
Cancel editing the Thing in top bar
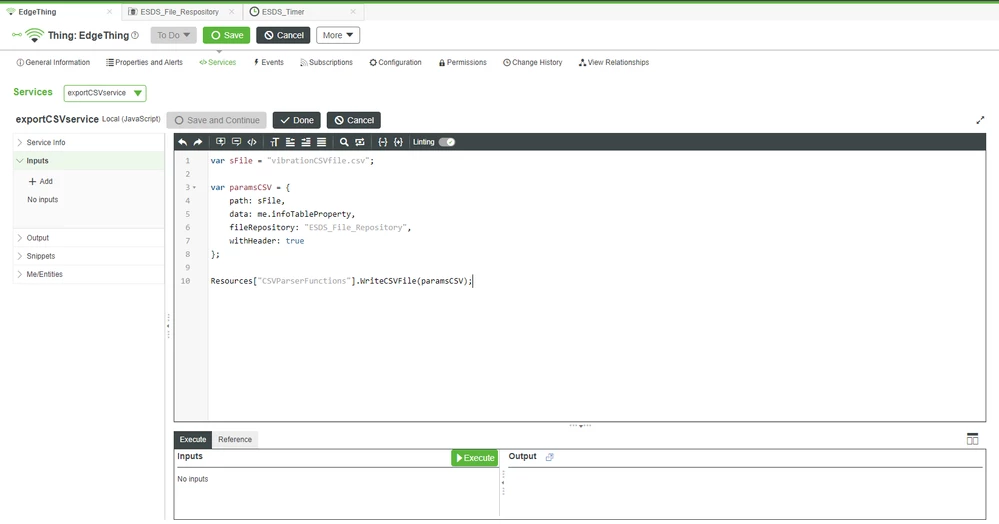[284, 35]
